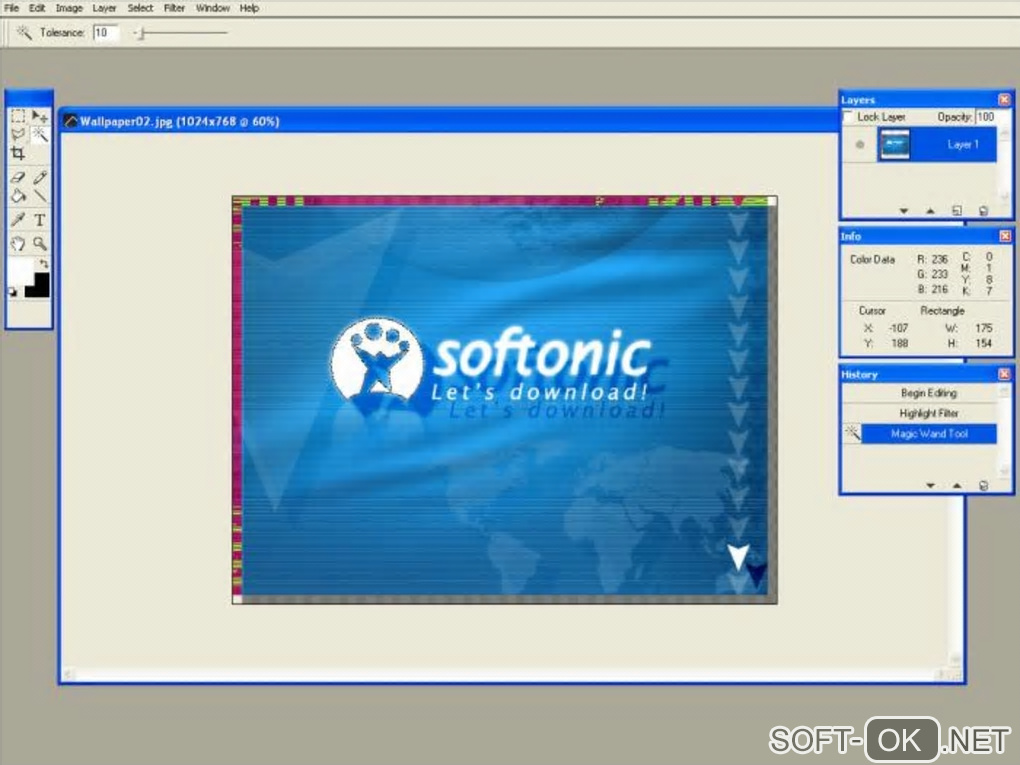
Task: Select the Paint Bucket tool
Action: pos(18,195)
